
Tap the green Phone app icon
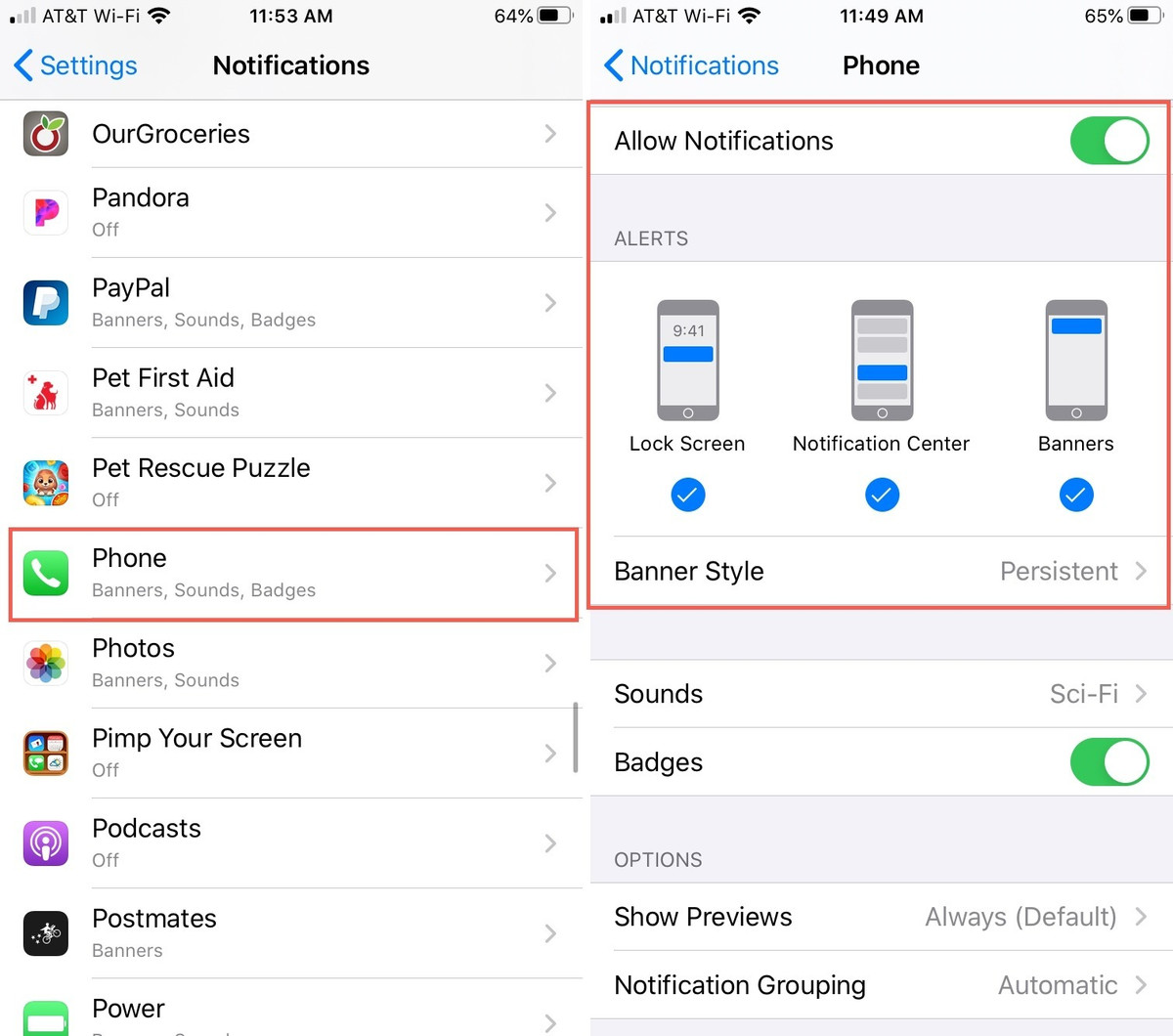pyautogui.click(x=46, y=574)
